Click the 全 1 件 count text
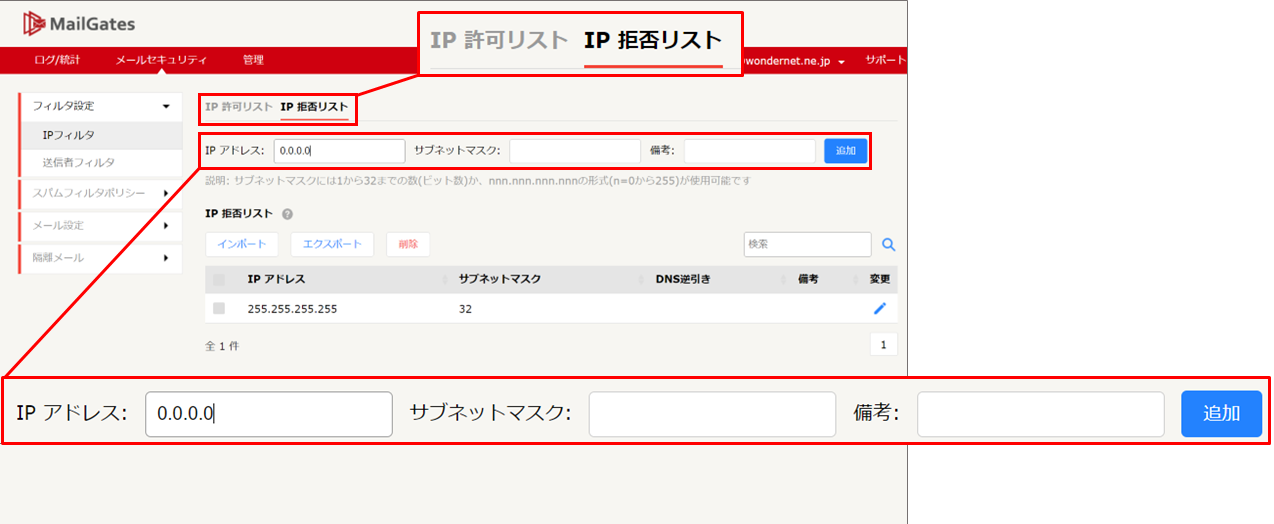The image size is (1274, 524). click(x=222, y=346)
